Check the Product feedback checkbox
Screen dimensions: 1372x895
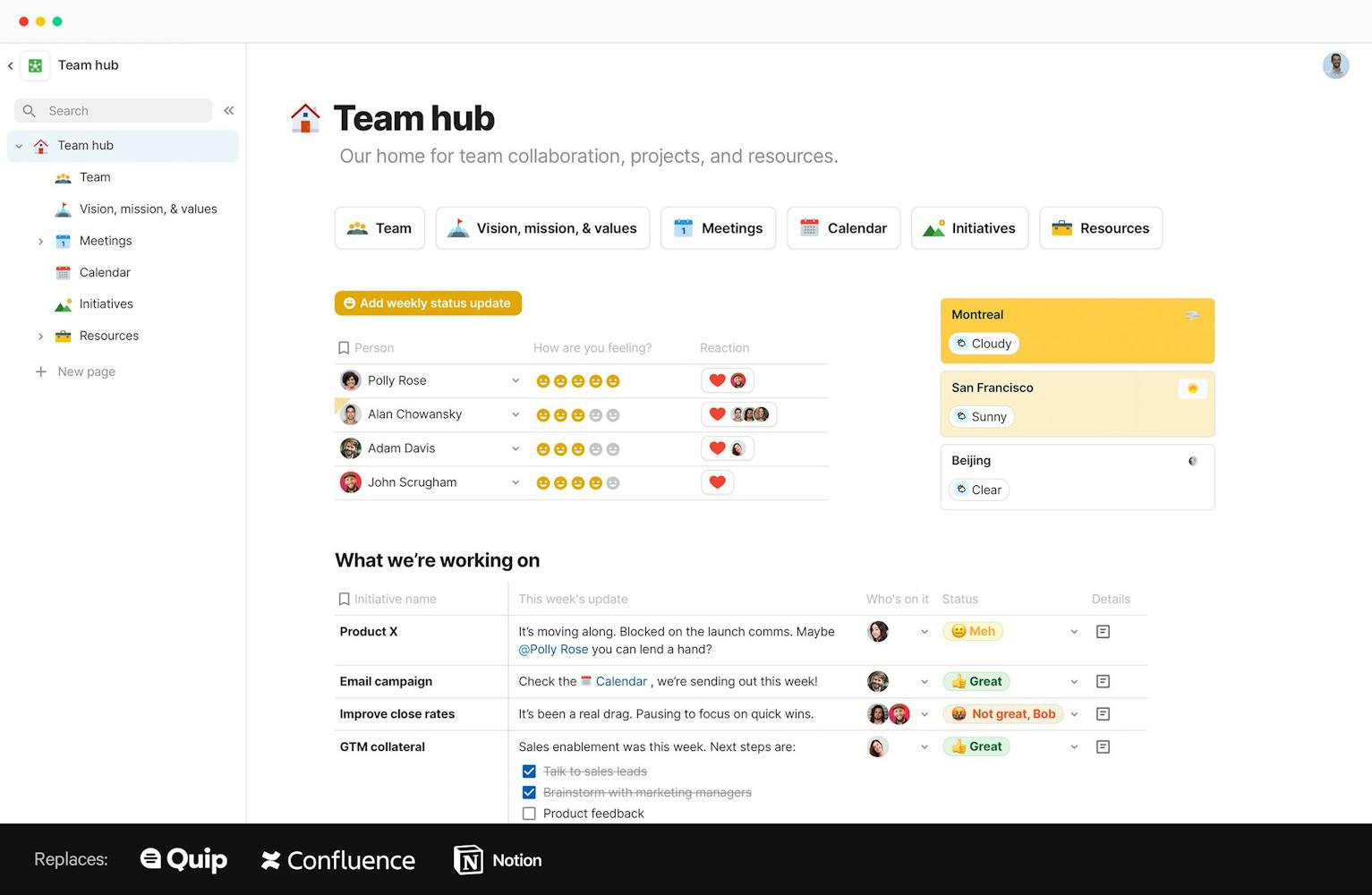point(529,813)
